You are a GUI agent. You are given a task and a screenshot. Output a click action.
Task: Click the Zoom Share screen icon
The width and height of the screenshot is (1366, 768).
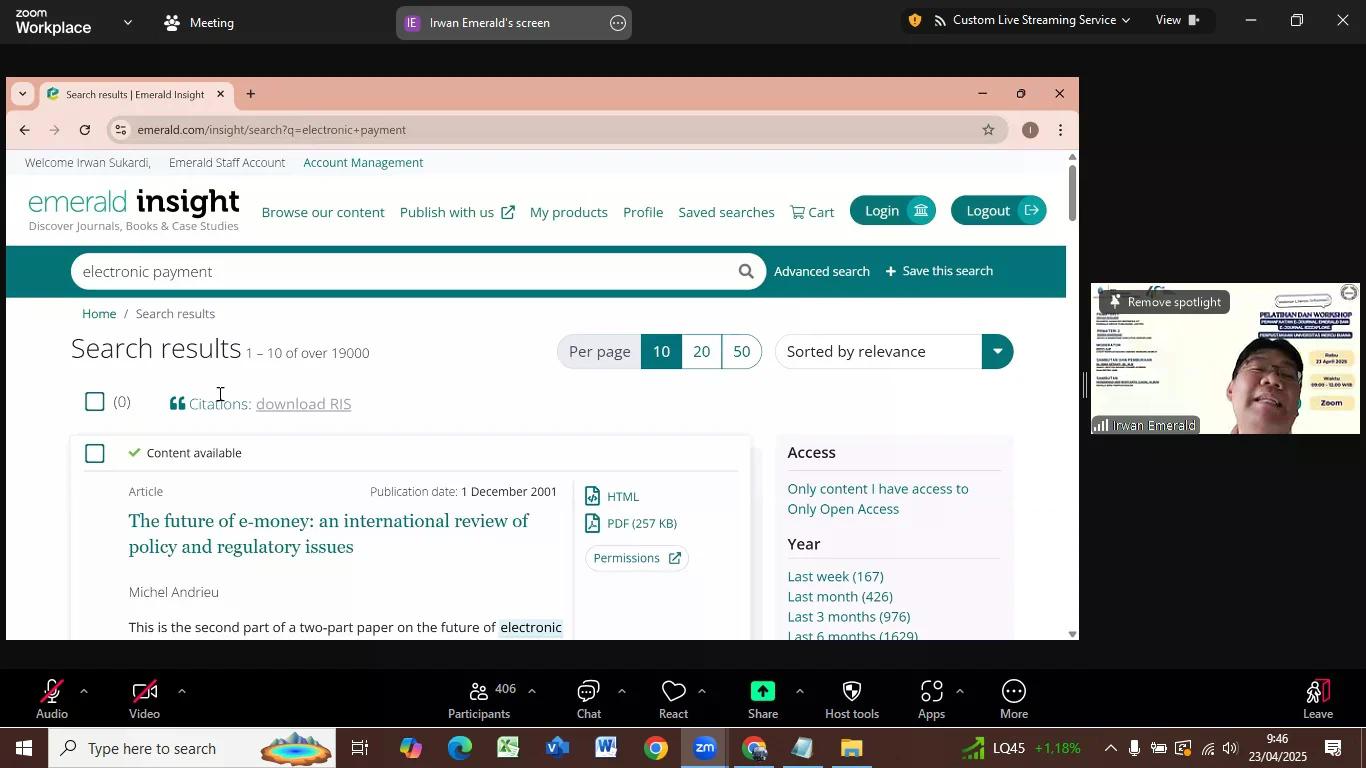(763, 692)
